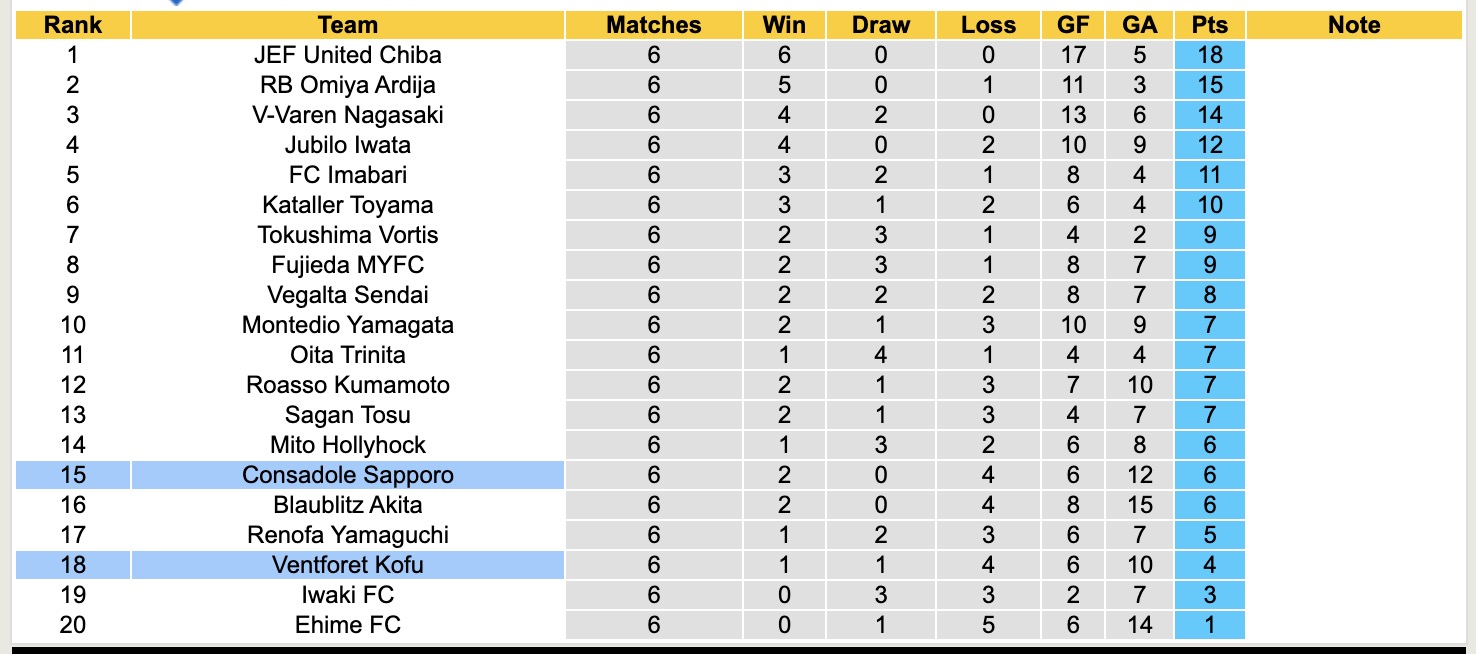The image size is (1476, 654).
Task: Click the Note column header
Action: (x=1354, y=25)
